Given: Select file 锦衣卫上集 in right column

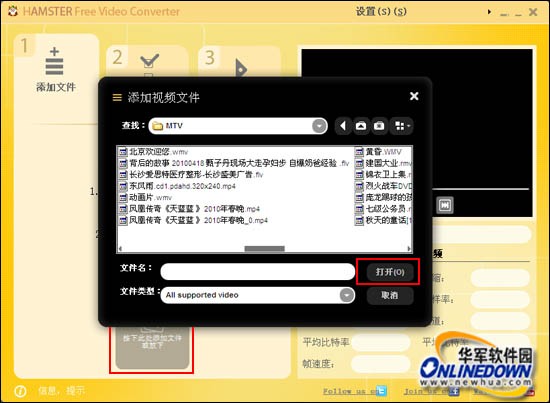Looking at the screenshot, I should 389,174.
